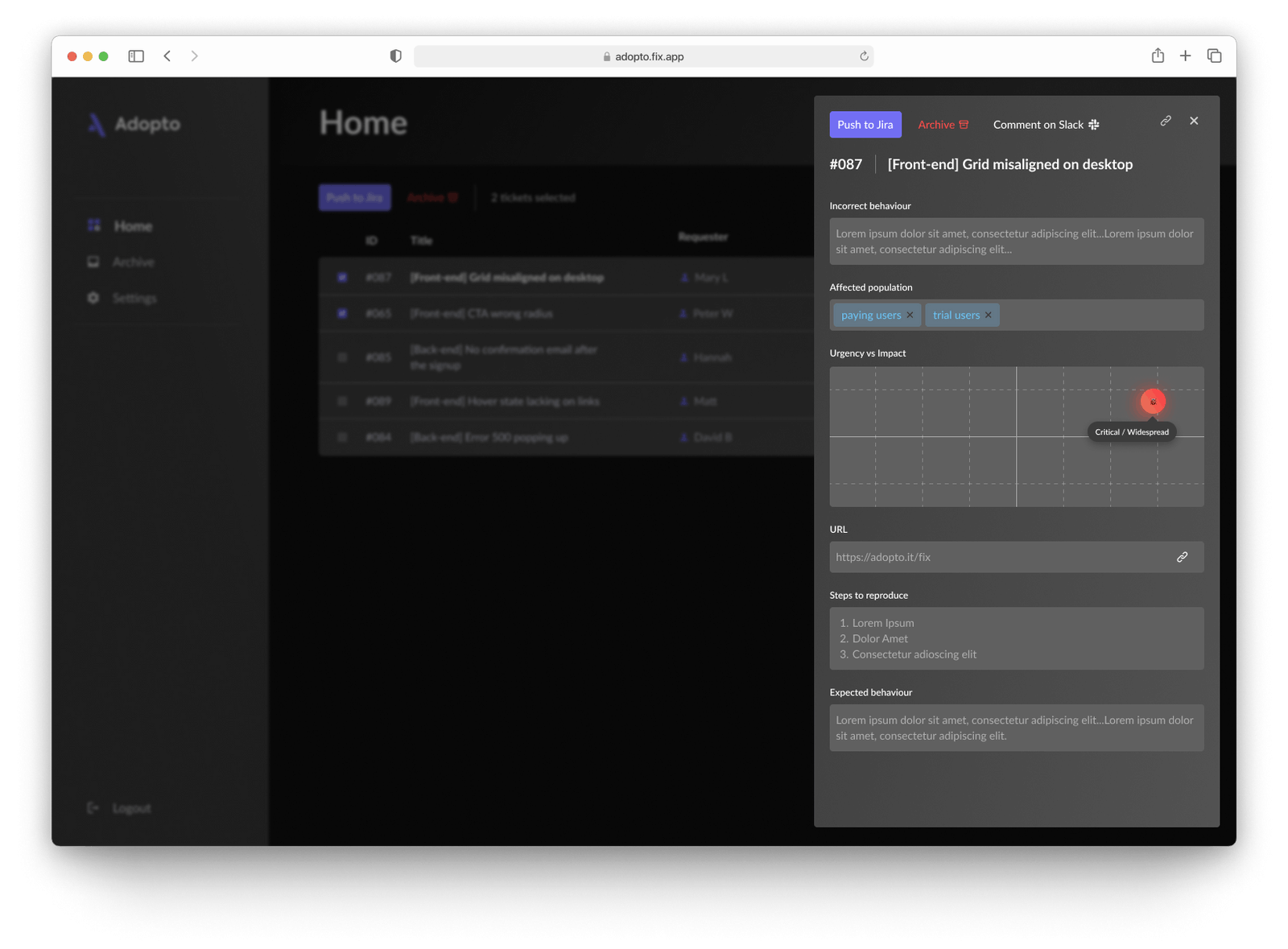
Task: Open ticket '[Back-end] Error 500 popping up'
Action: coord(489,437)
